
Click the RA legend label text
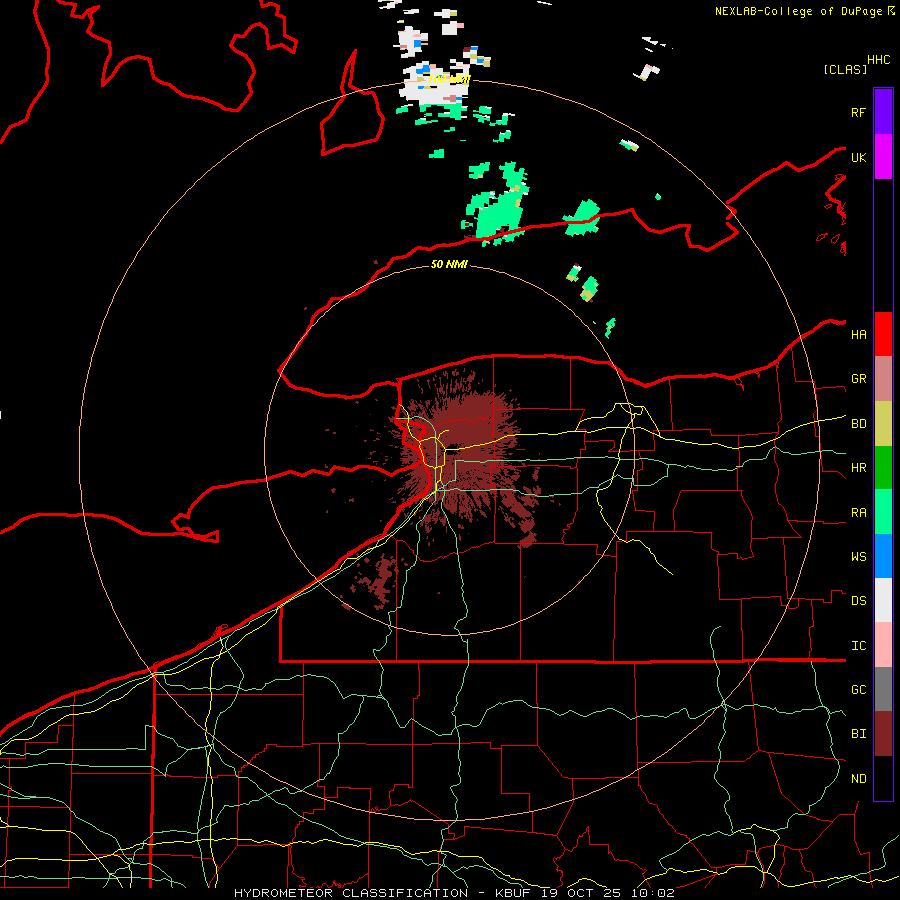coord(858,513)
